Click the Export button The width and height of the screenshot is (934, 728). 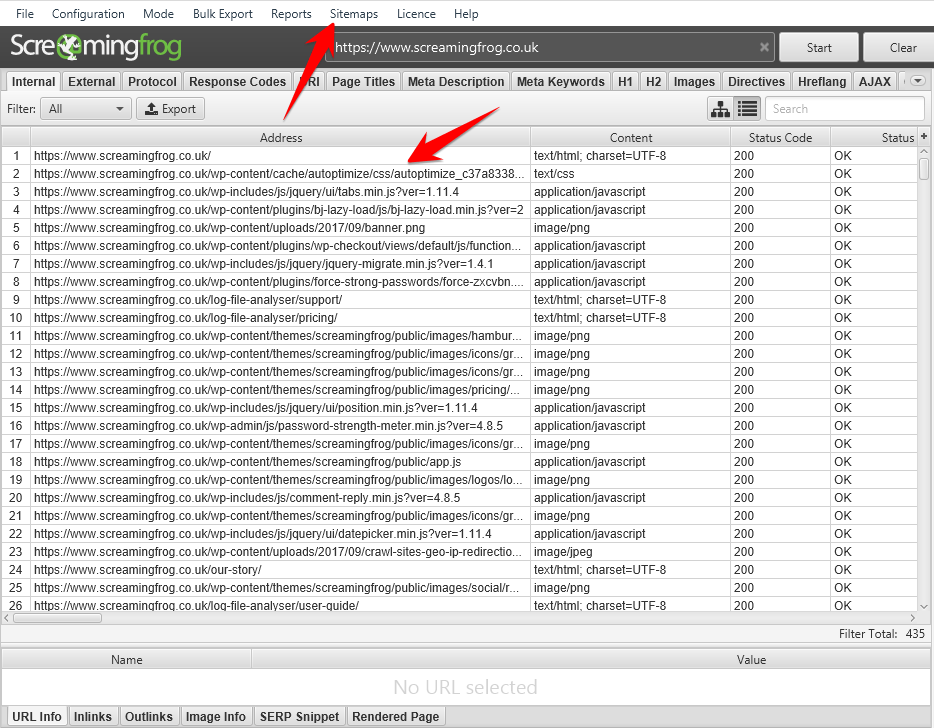tap(170, 109)
